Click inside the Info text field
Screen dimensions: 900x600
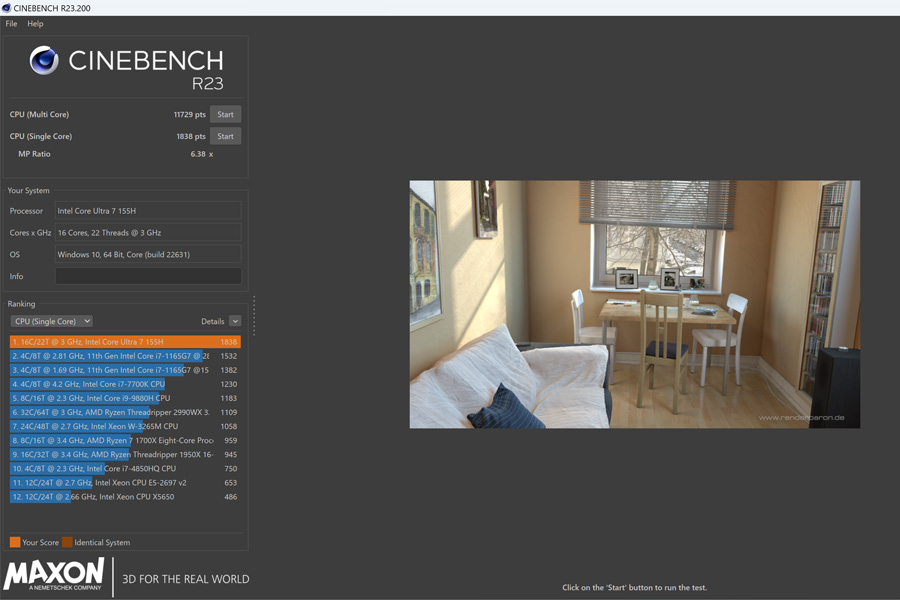pyautogui.click(x=147, y=276)
